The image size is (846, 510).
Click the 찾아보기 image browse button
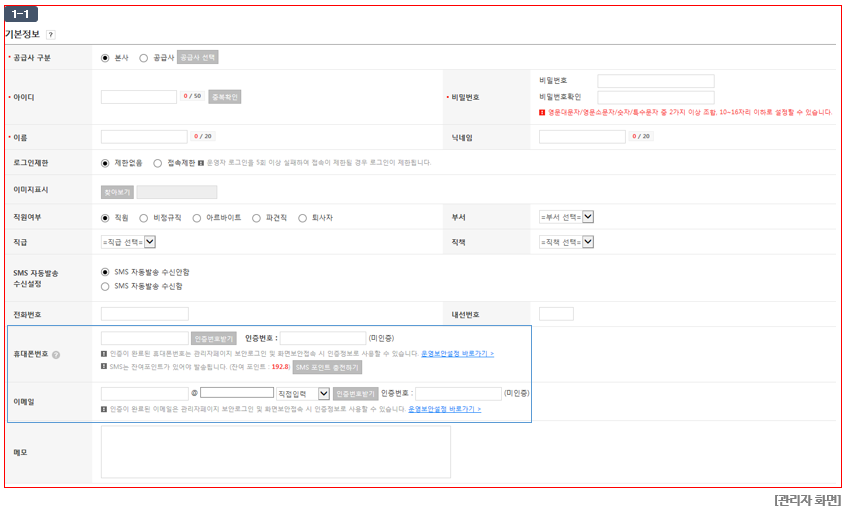click(117, 192)
